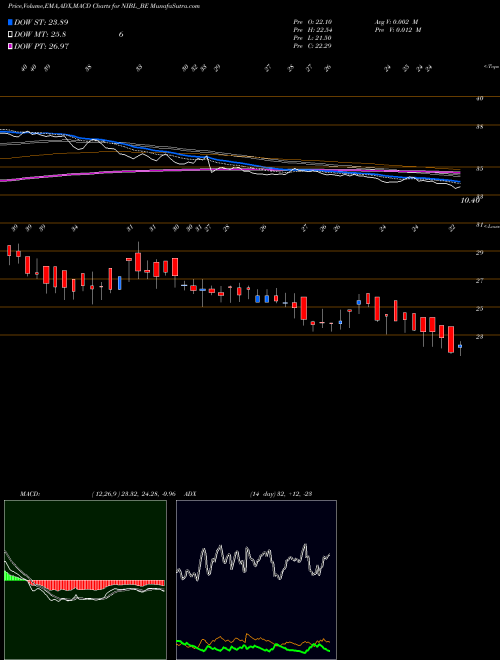The height and width of the screenshot is (660, 500).
Task: Click the white DOW MT legend swatch
Action: pyautogui.click(x=10, y=35)
